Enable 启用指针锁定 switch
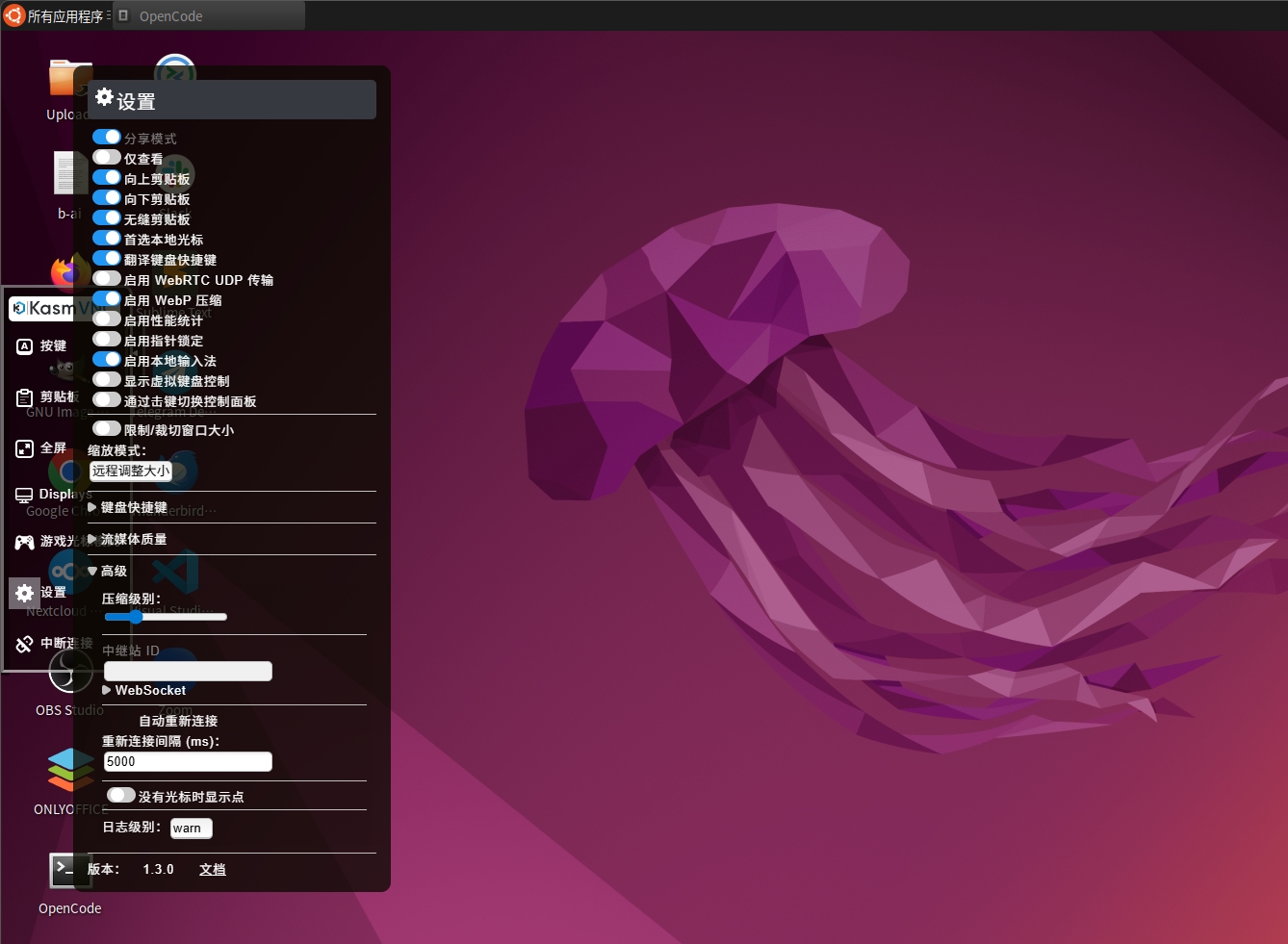This screenshot has width=1288, height=944. [107, 340]
